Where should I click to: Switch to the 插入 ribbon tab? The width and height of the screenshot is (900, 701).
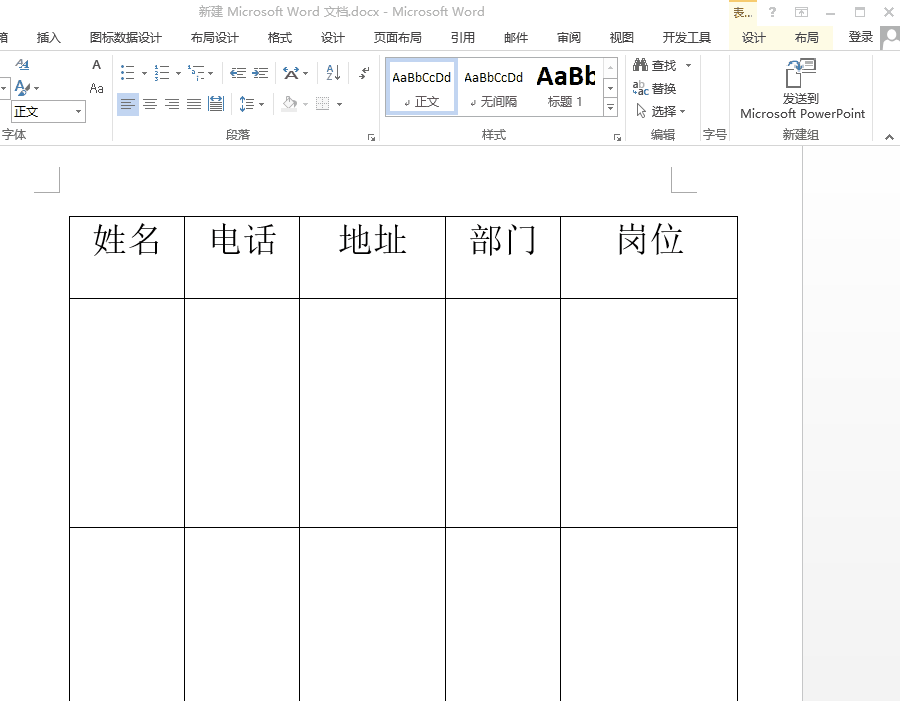pos(49,35)
